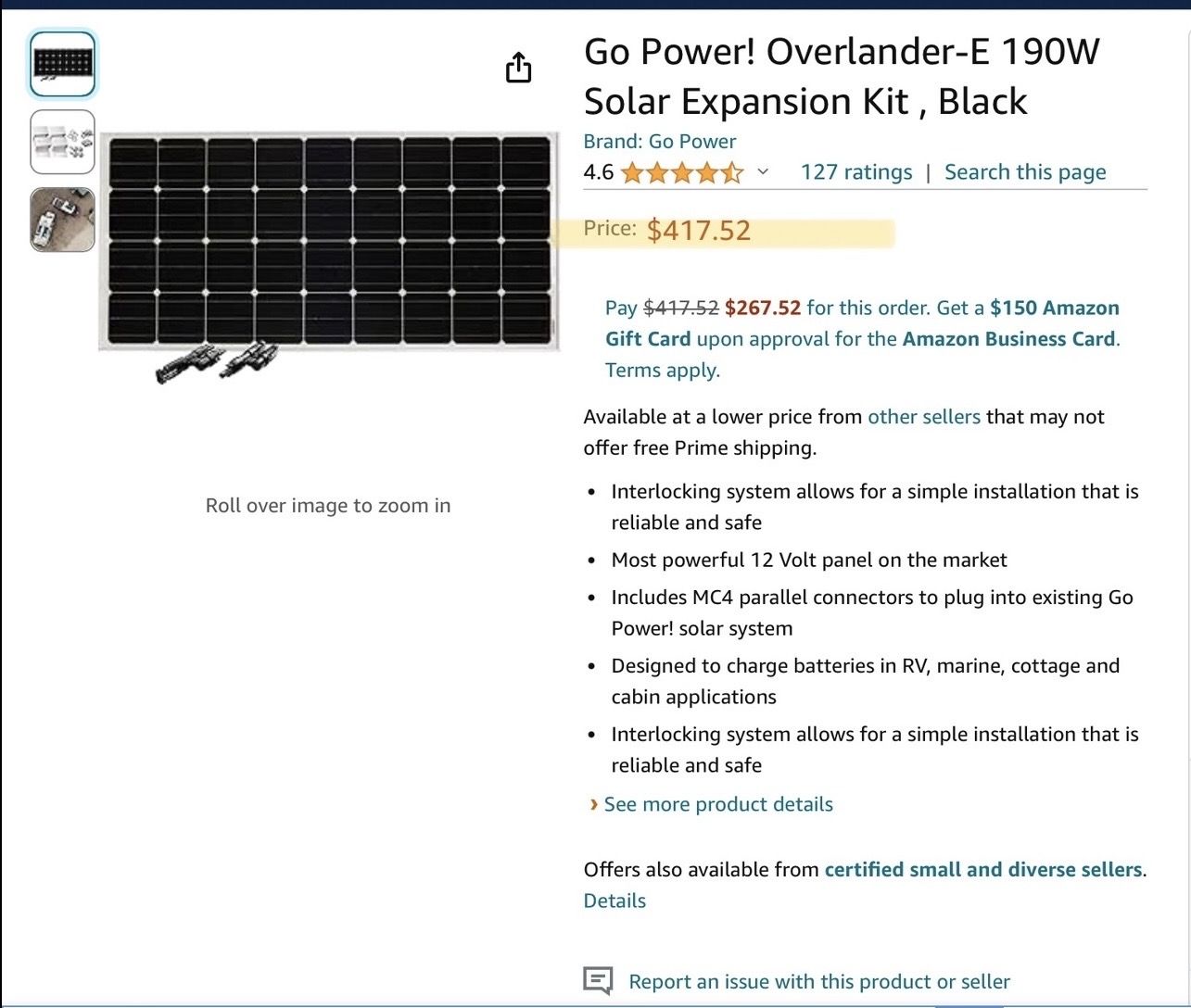The height and width of the screenshot is (1008, 1191).
Task: Click Terms apply link
Action: point(663,370)
